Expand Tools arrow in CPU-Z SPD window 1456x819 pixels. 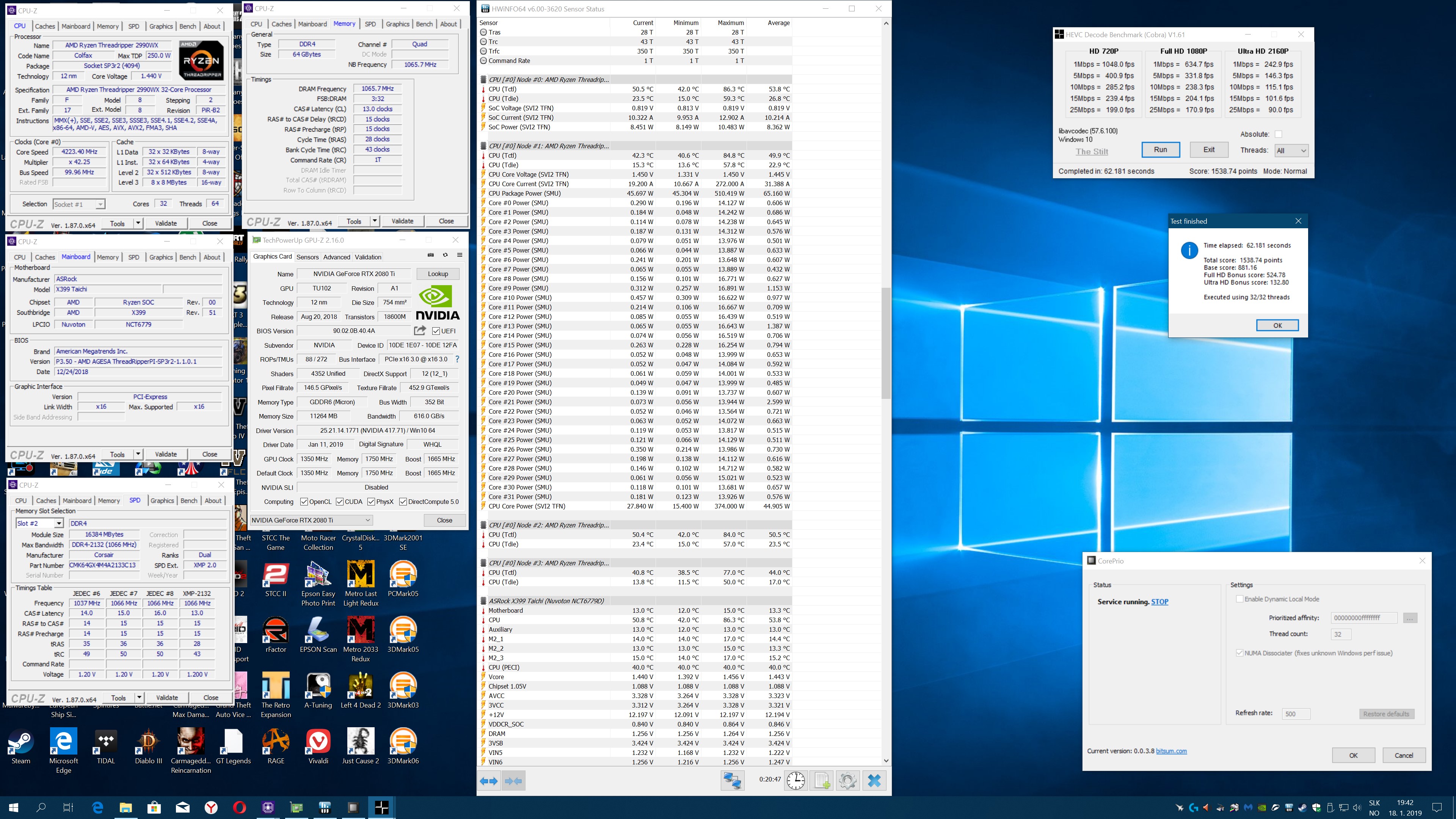138,698
